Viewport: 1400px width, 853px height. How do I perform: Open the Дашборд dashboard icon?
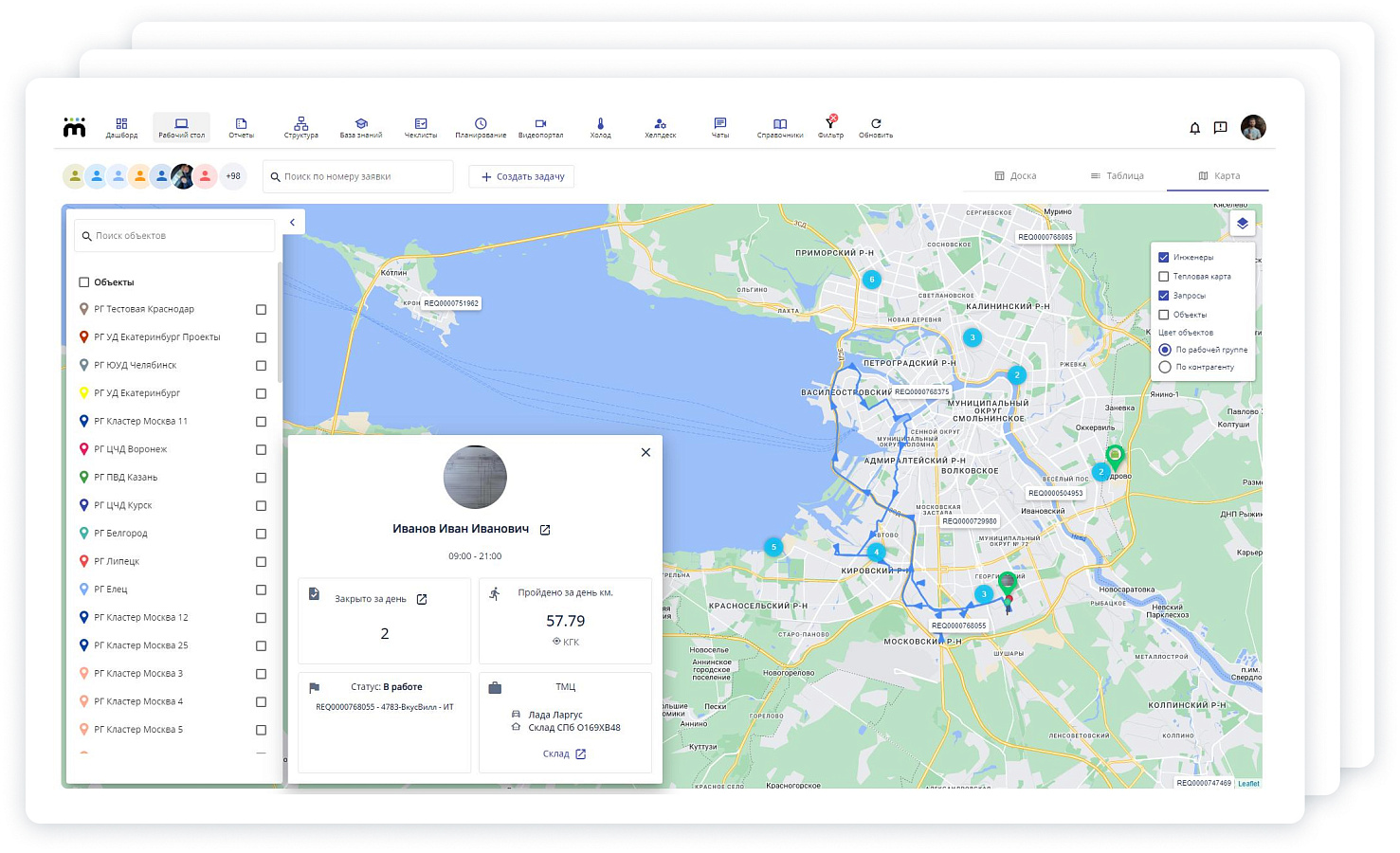(121, 128)
